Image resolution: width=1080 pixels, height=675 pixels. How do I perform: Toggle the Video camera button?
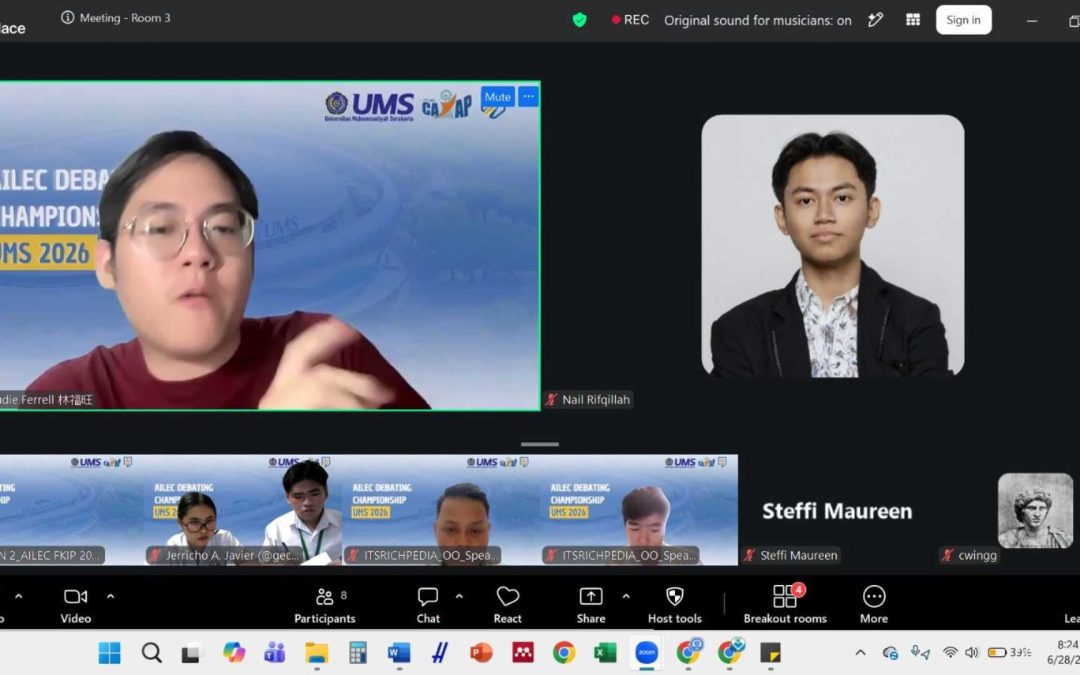point(76,605)
